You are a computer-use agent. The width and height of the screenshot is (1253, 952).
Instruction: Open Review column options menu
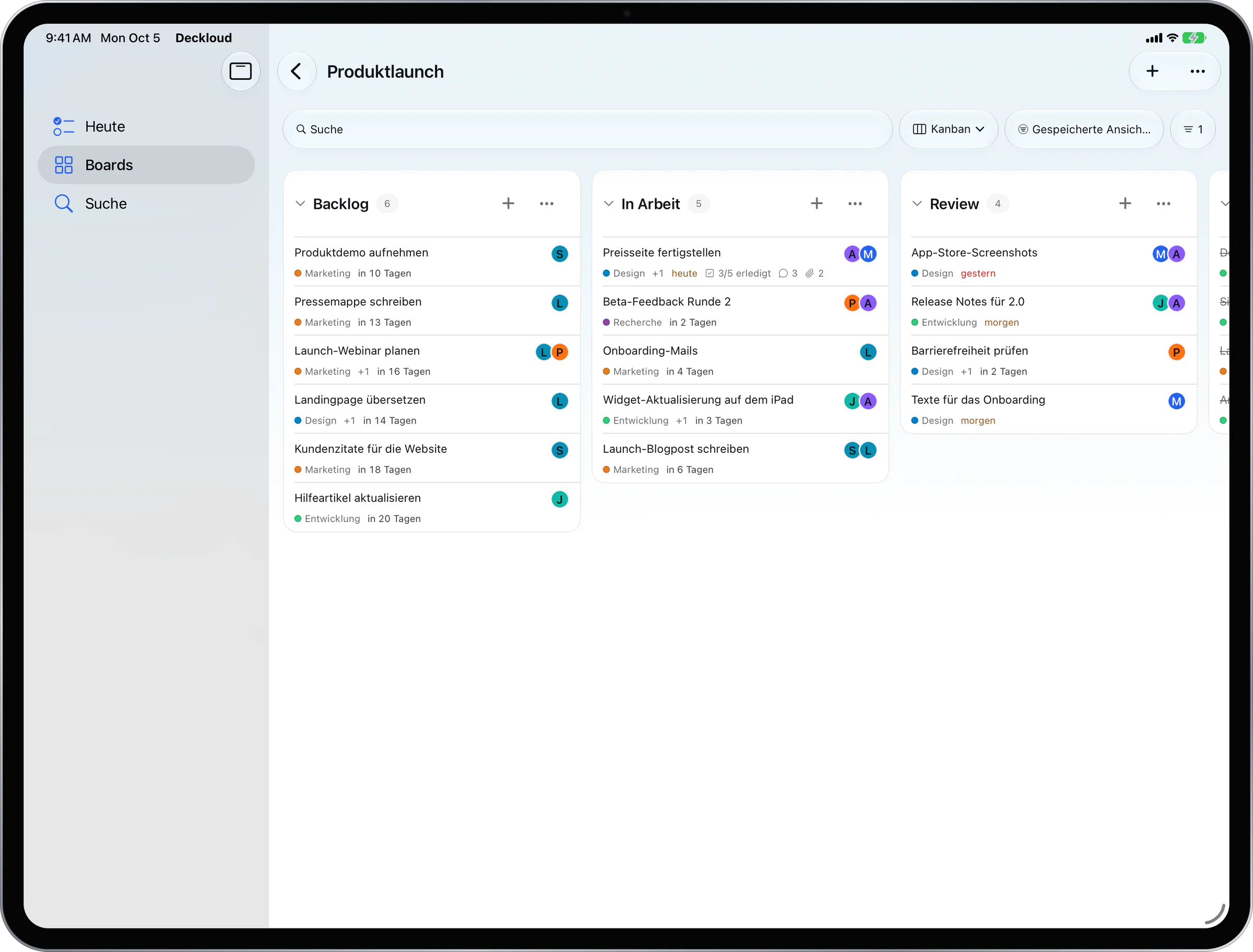click(1164, 204)
